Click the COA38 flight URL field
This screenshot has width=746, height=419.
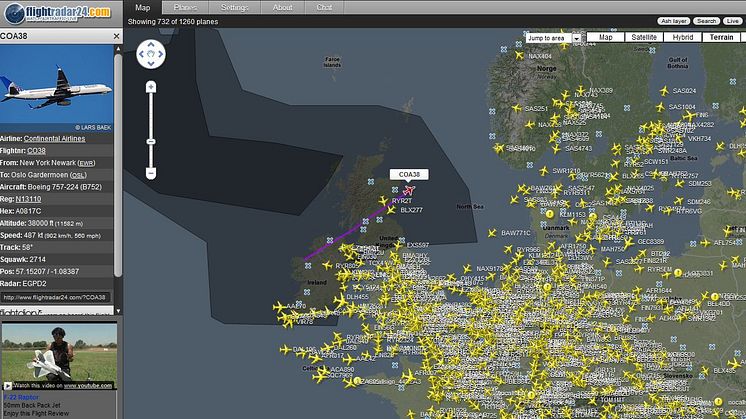click(x=55, y=297)
